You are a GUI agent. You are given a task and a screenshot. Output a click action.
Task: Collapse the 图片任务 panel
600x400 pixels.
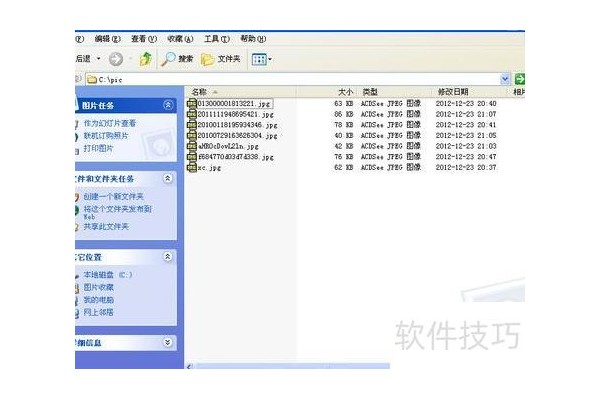click(168, 105)
